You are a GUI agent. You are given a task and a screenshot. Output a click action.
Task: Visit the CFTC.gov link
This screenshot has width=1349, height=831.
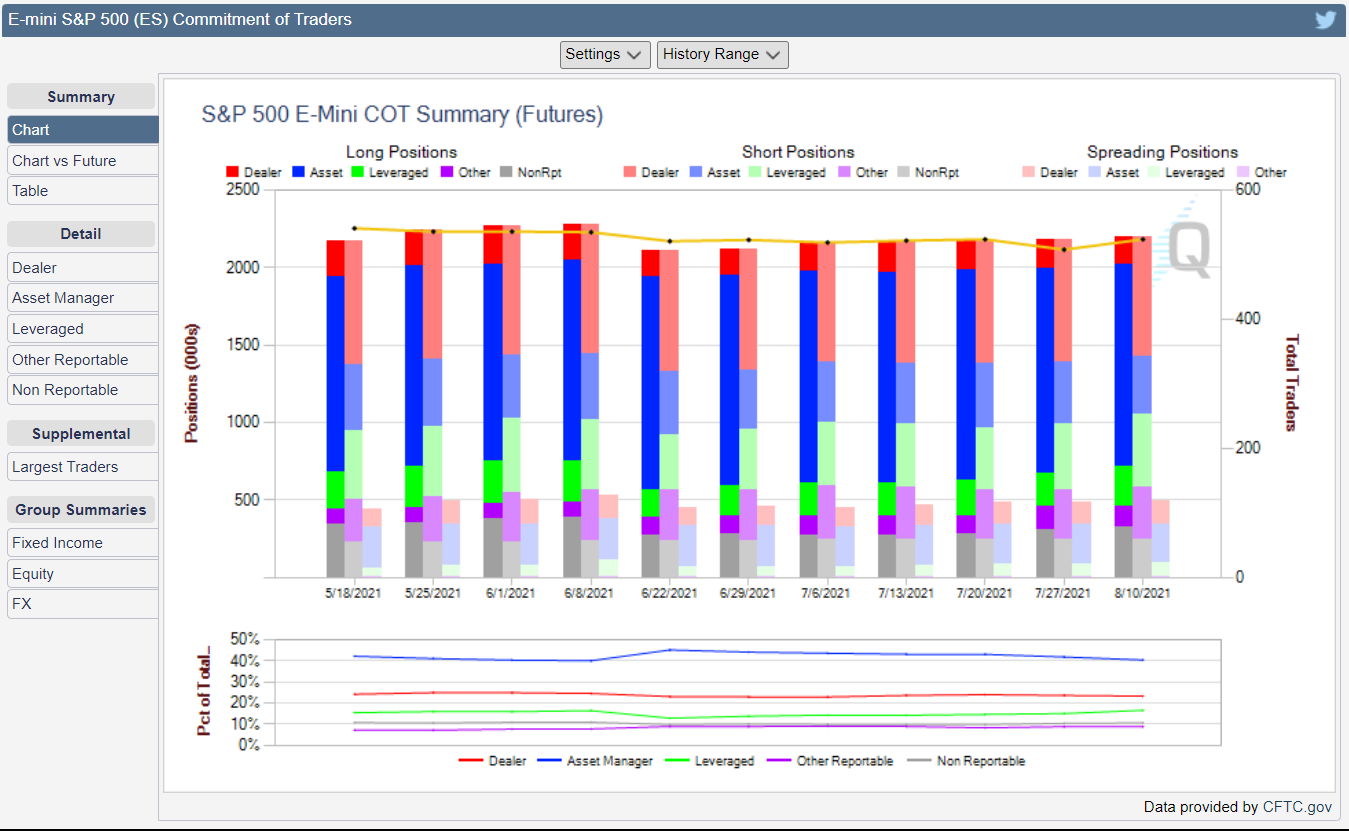[1297, 806]
